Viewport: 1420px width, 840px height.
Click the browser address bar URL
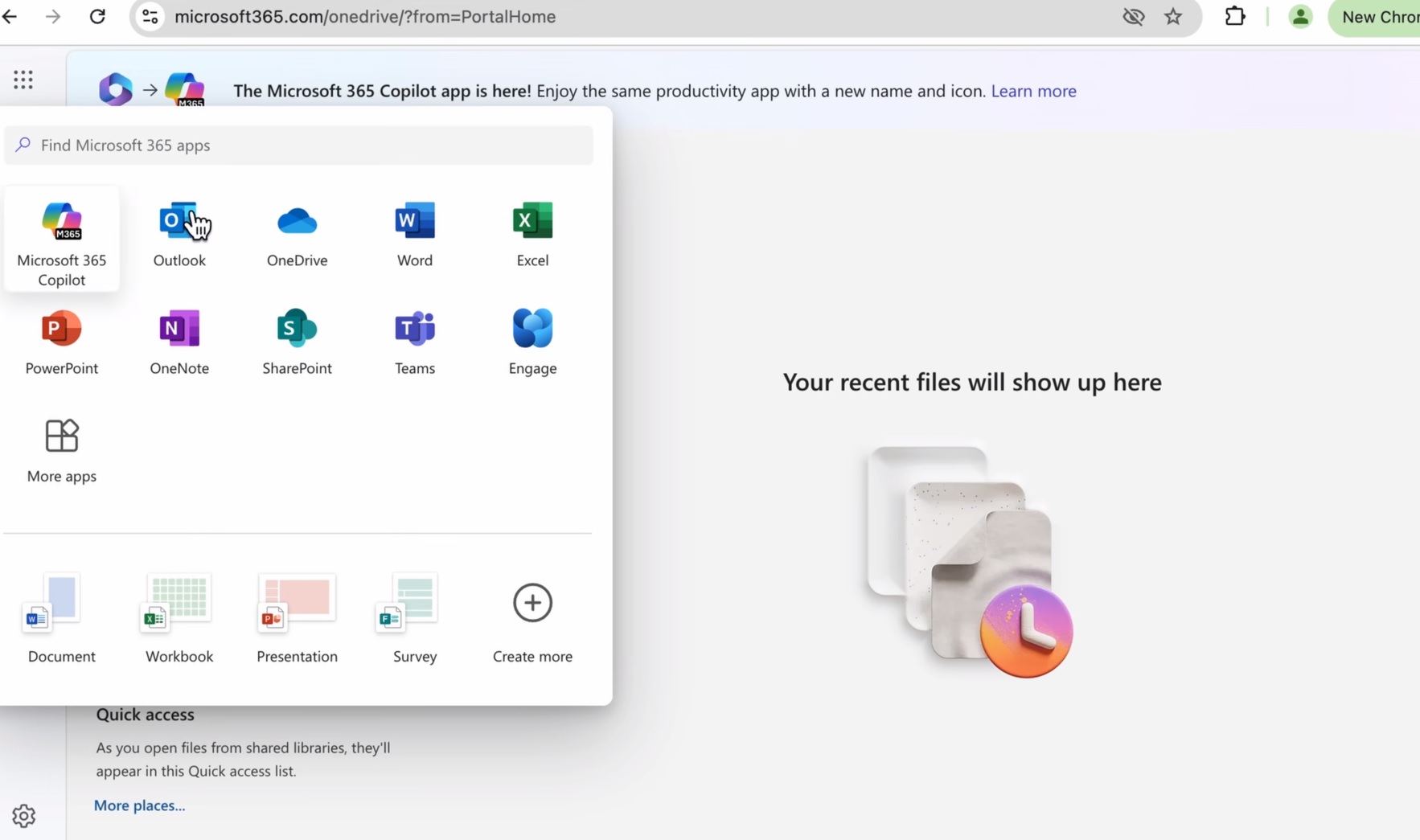point(365,17)
